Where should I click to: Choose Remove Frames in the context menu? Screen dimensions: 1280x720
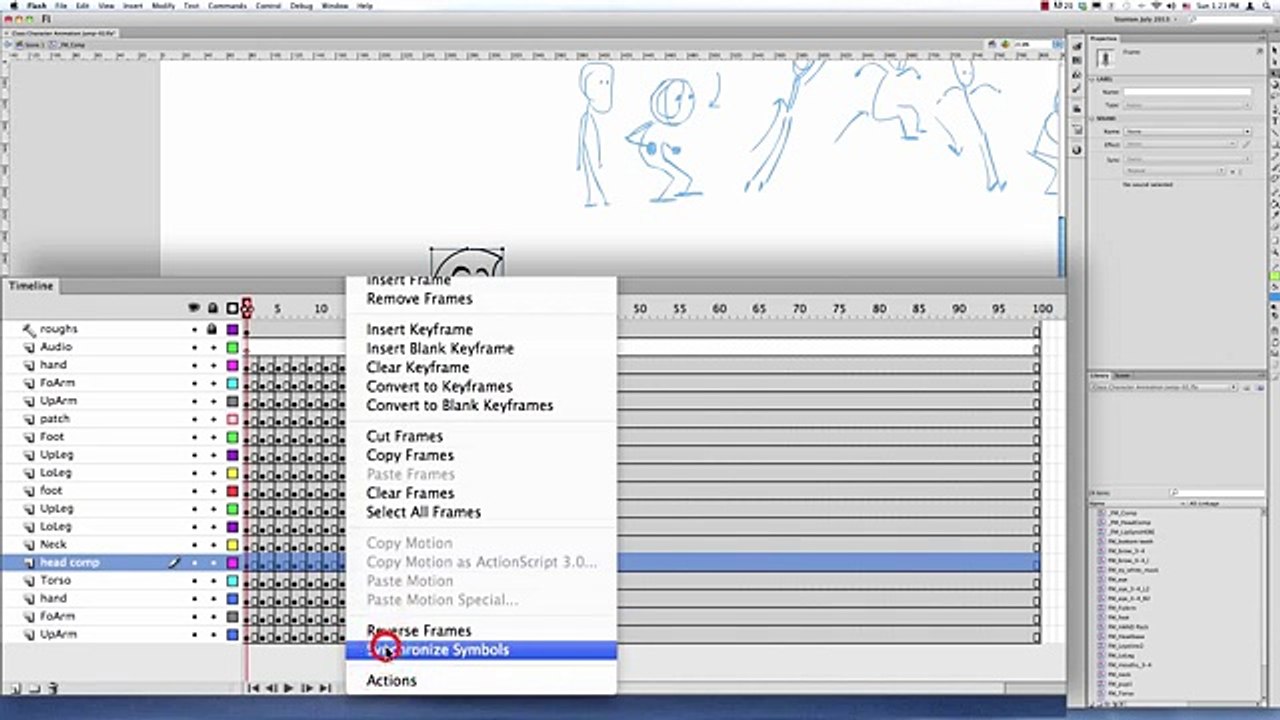point(481,298)
